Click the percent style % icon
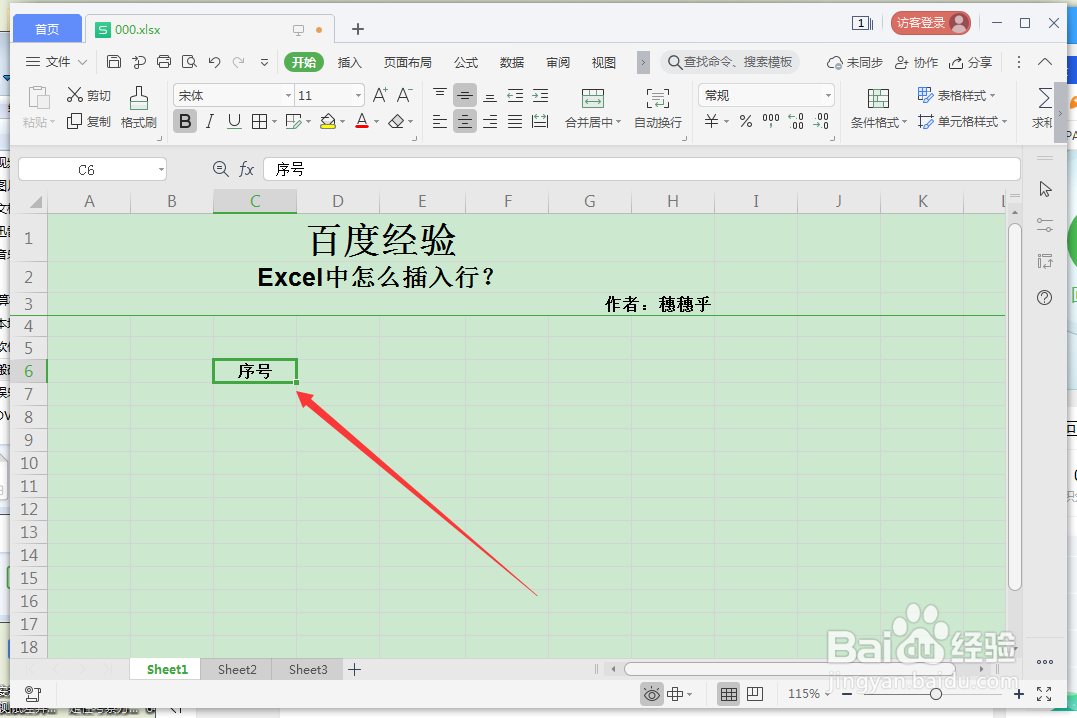The image size is (1077, 718). click(745, 120)
